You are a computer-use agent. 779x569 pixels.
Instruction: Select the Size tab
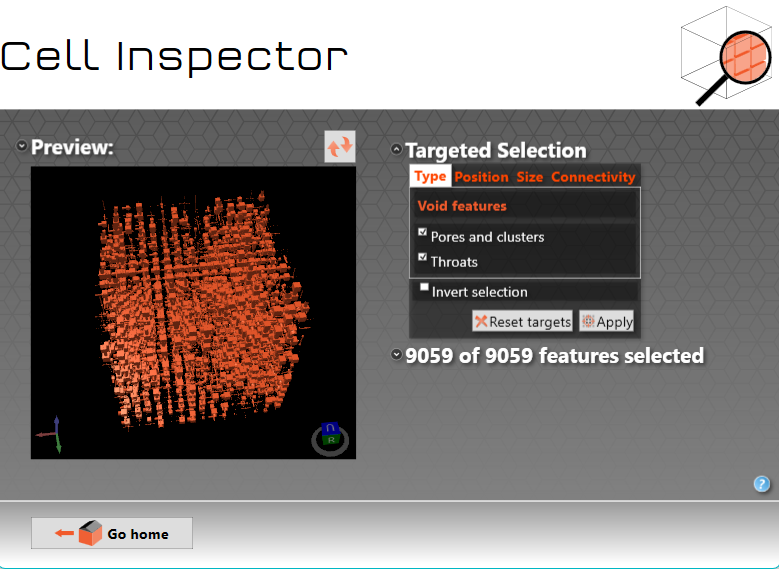pos(529,176)
